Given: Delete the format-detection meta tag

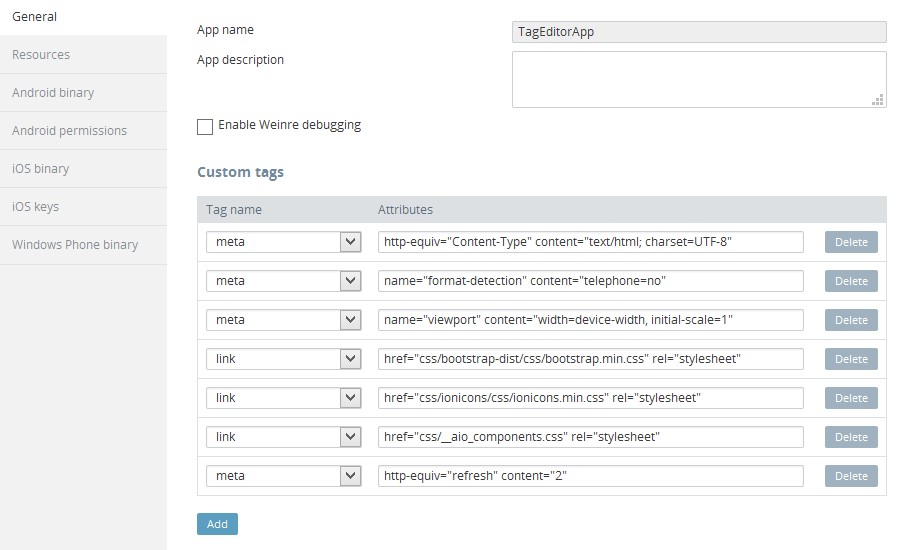Looking at the screenshot, I should (851, 281).
